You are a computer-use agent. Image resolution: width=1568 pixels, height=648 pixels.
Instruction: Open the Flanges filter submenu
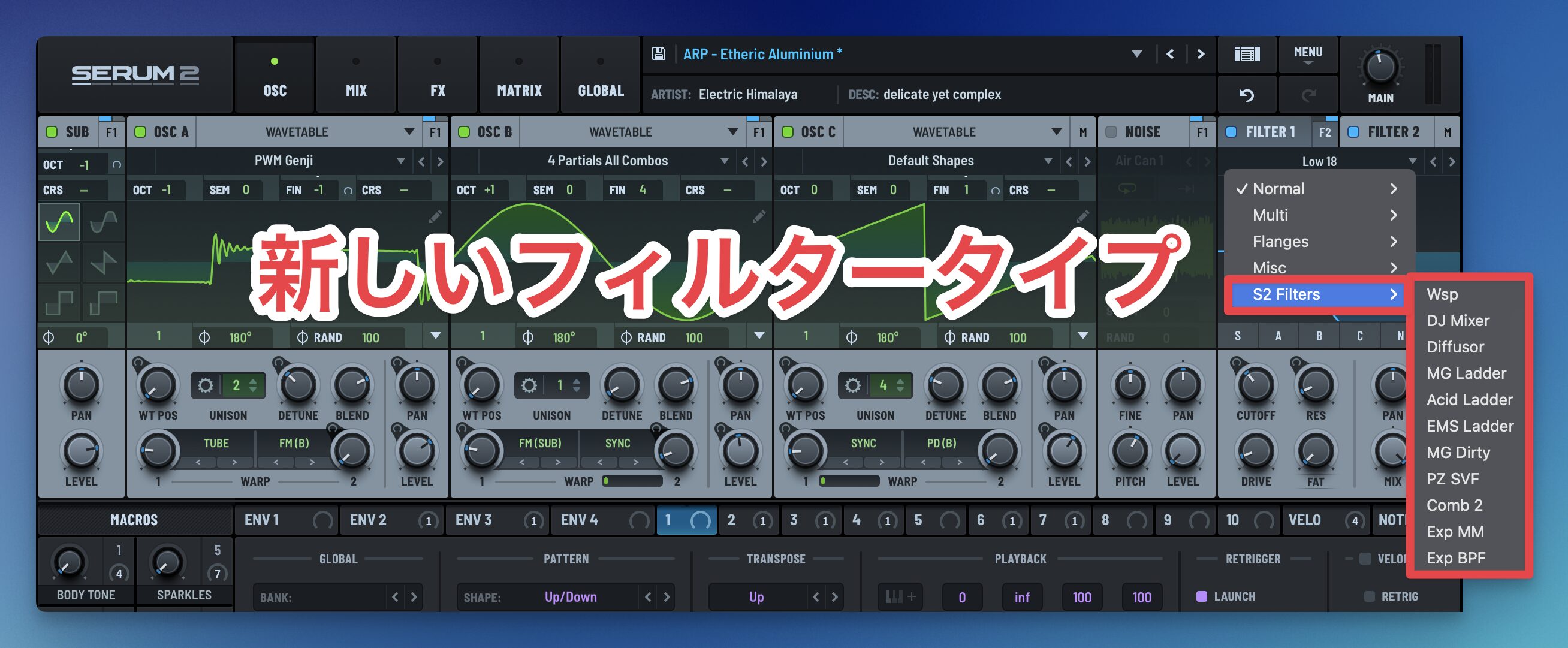click(1319, 242)
